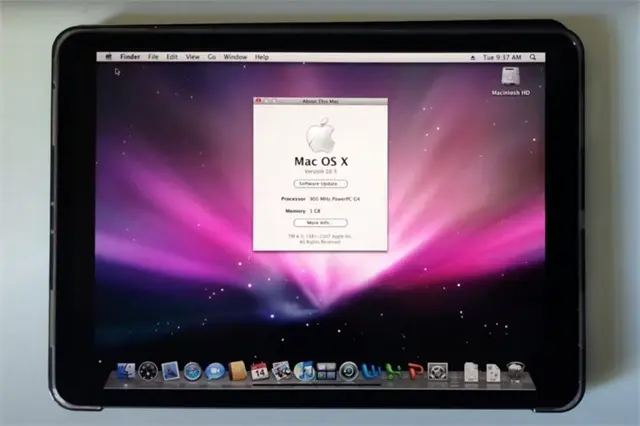
Task: Click the Apple Inc. copyright text
Action: coord(320,239)
